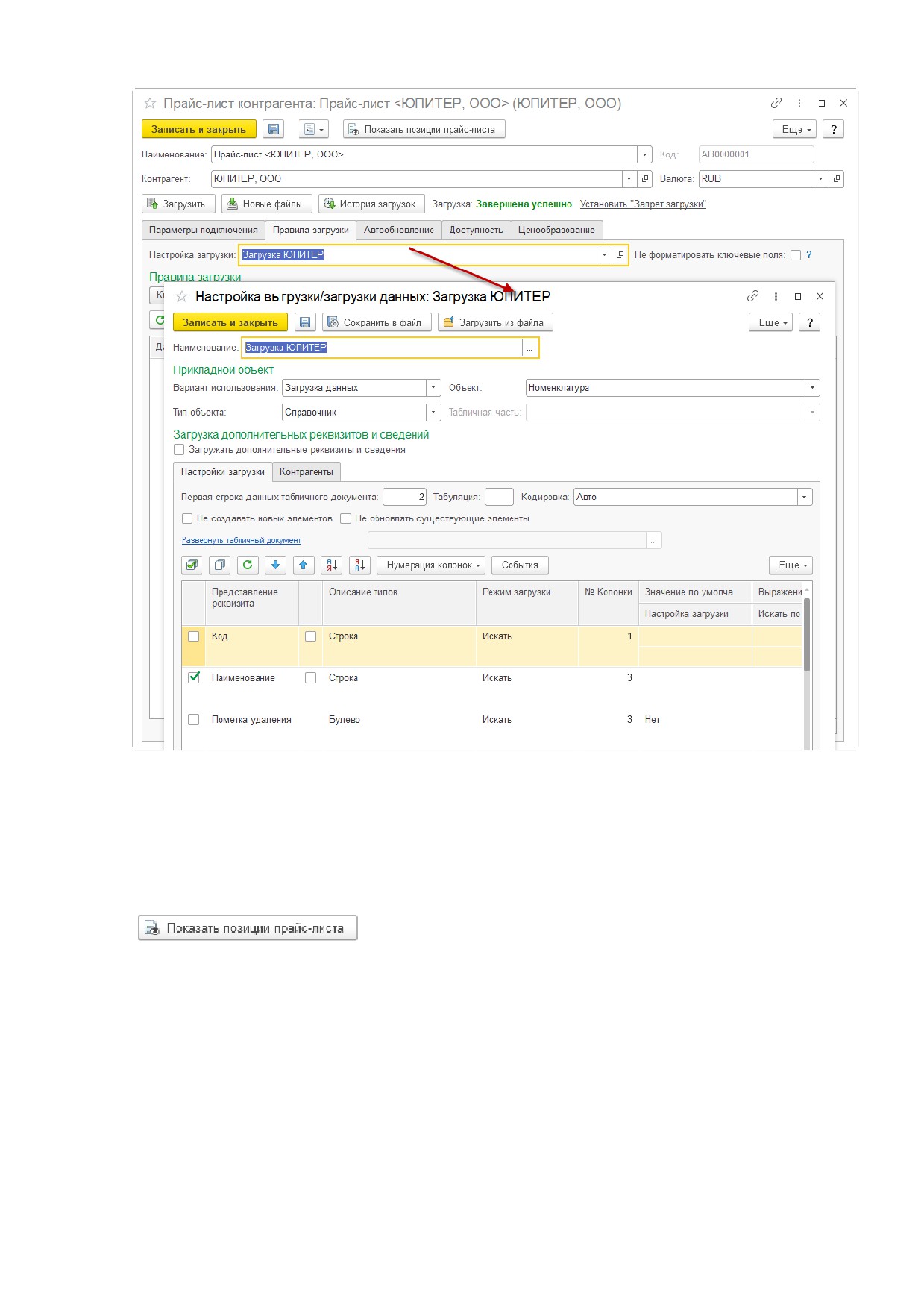Open the Нумерация колонок dropdown button
This screenshot has height=1307, width=924.
431,565
